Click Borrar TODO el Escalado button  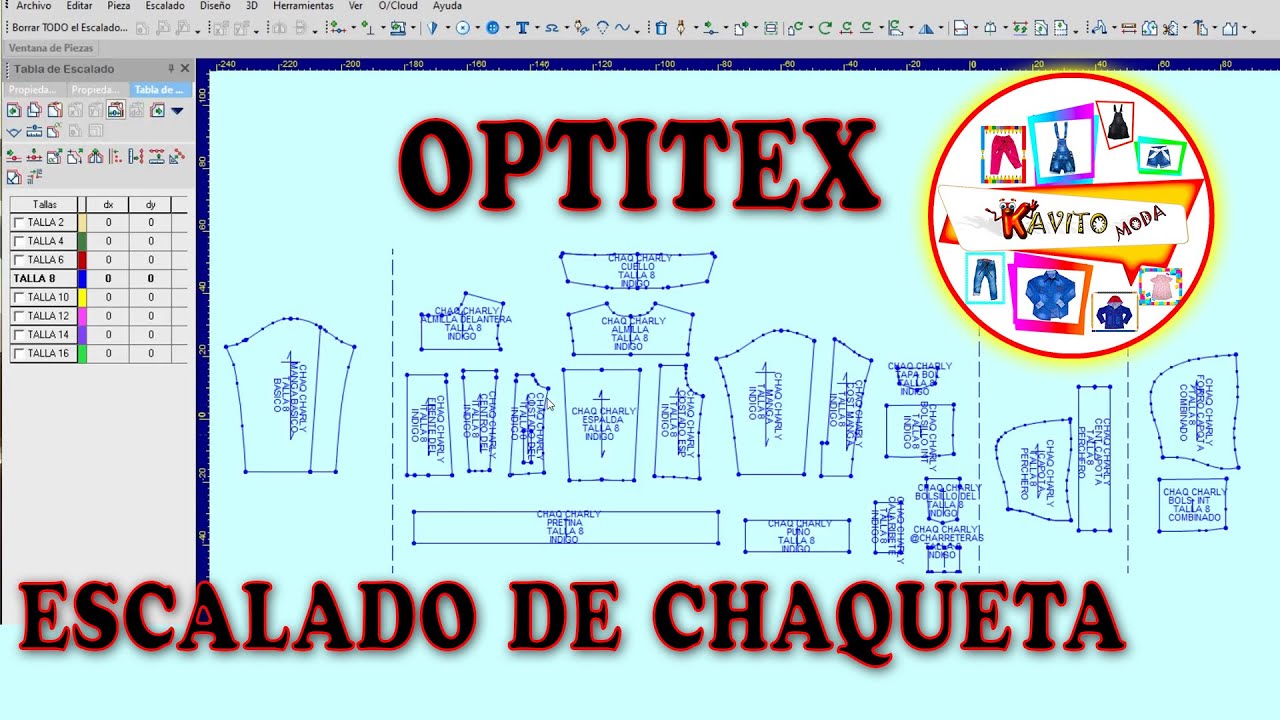[70, 28]
